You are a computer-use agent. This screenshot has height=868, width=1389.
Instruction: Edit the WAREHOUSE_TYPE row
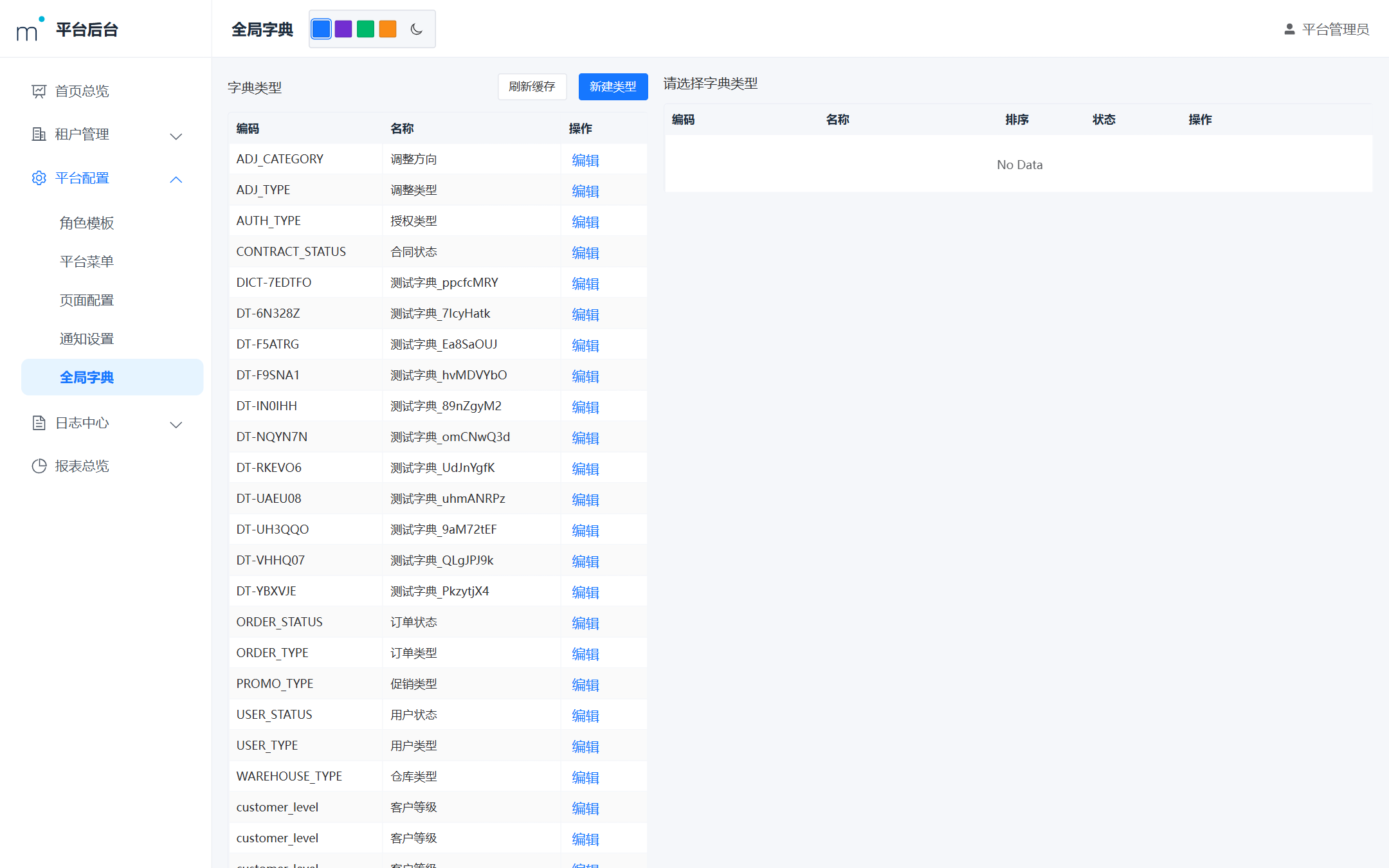[x=585, y=777]
